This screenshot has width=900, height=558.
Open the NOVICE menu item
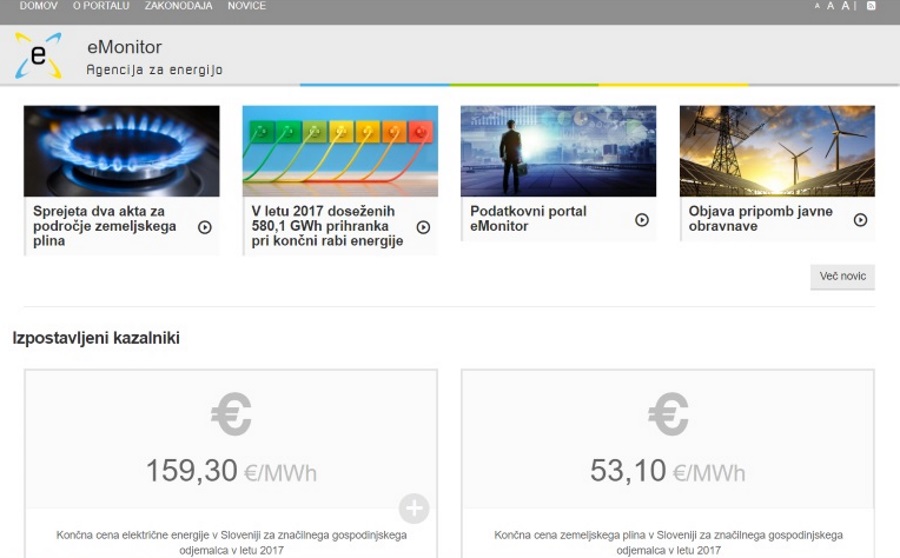(x=247, y=6)
